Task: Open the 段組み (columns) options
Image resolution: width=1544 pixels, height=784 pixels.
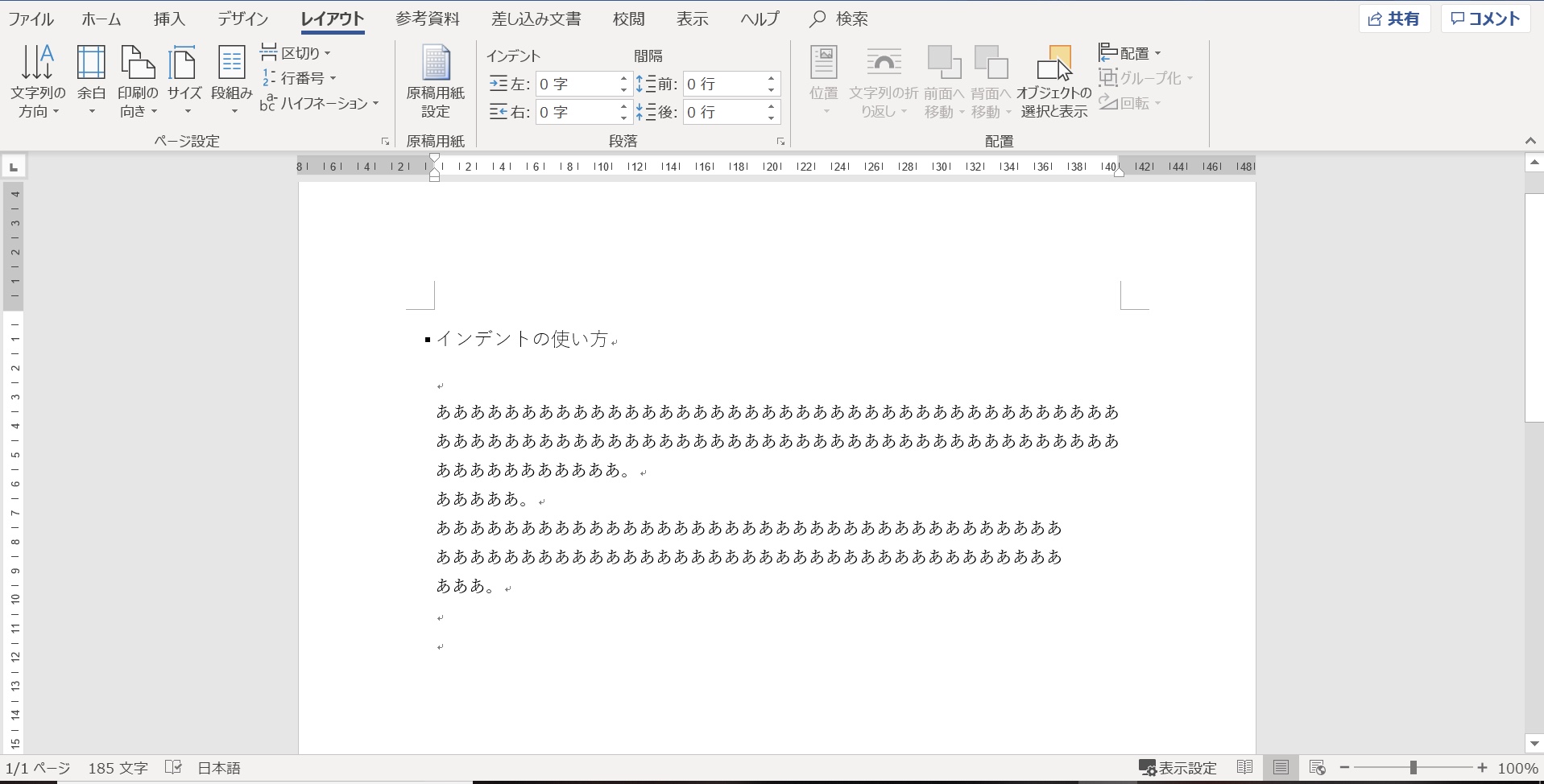Action: (x=231, y=80)
